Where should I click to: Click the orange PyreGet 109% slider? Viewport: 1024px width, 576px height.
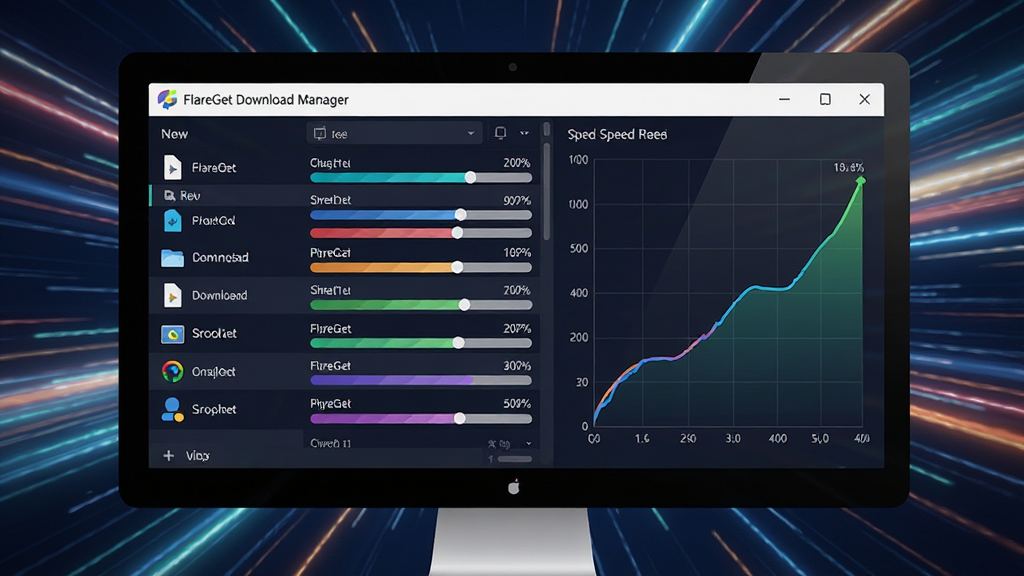point(421,267)
